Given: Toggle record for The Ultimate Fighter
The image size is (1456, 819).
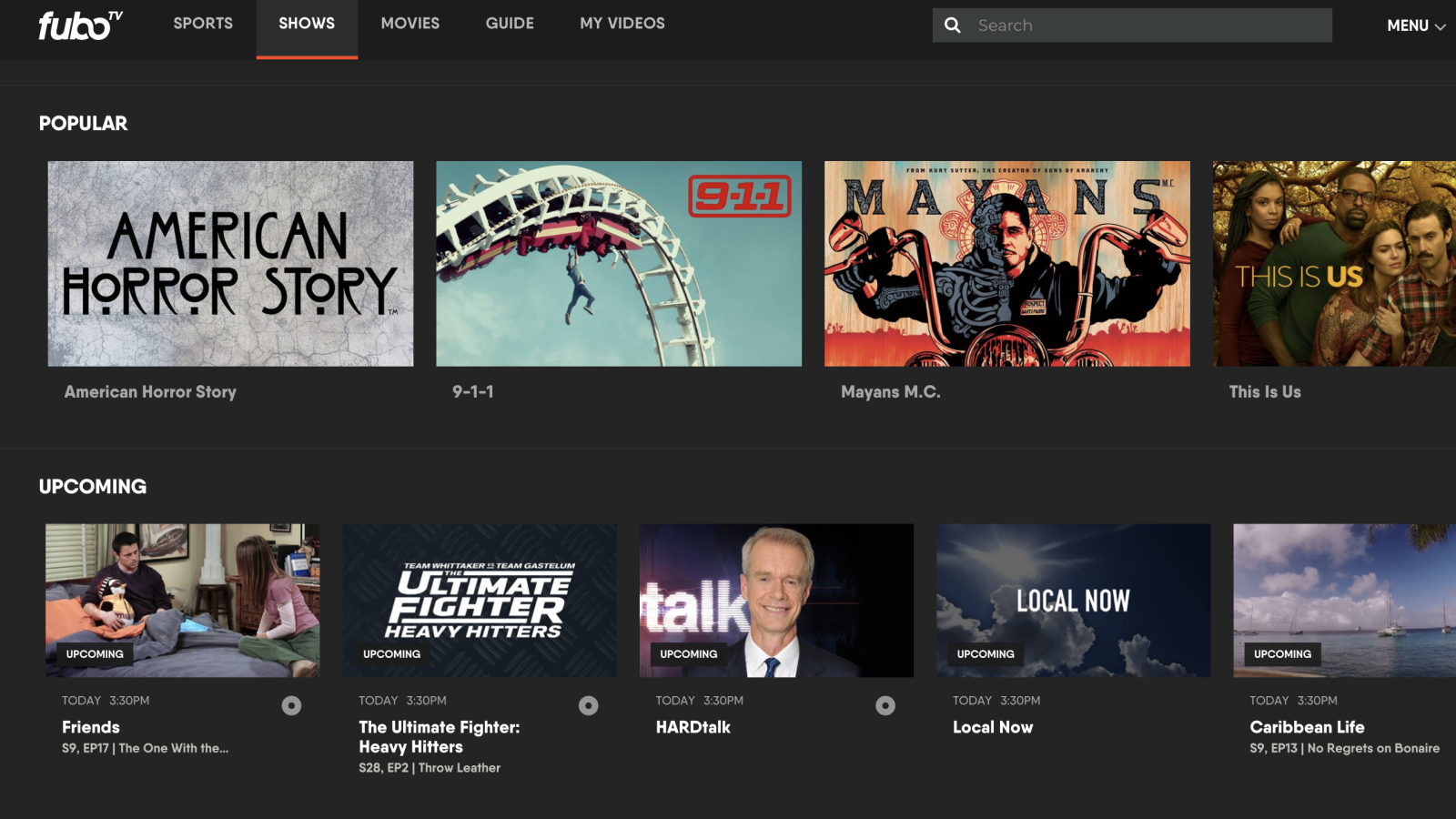Looking at the screenshot, I should click(x=589, y=705).
